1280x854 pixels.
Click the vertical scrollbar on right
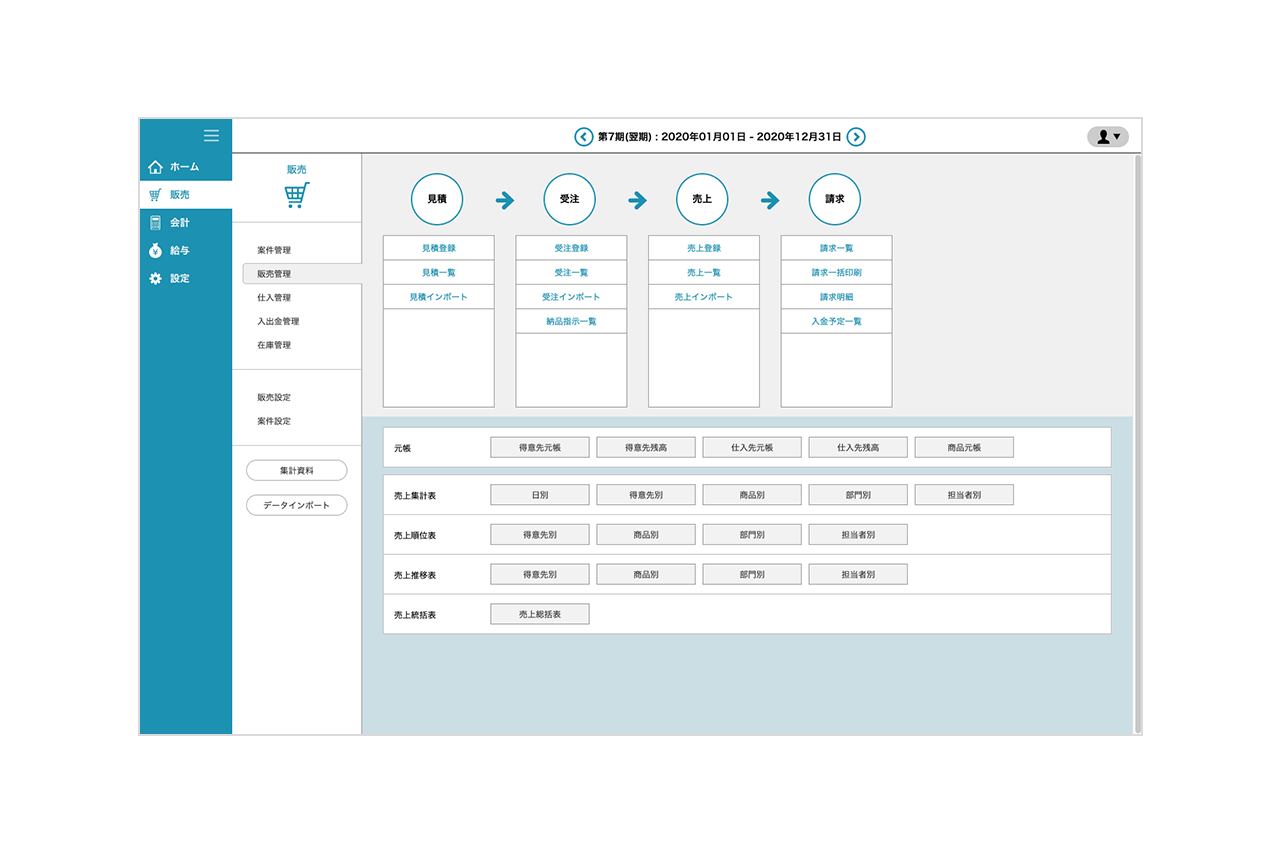[1137, 444]
